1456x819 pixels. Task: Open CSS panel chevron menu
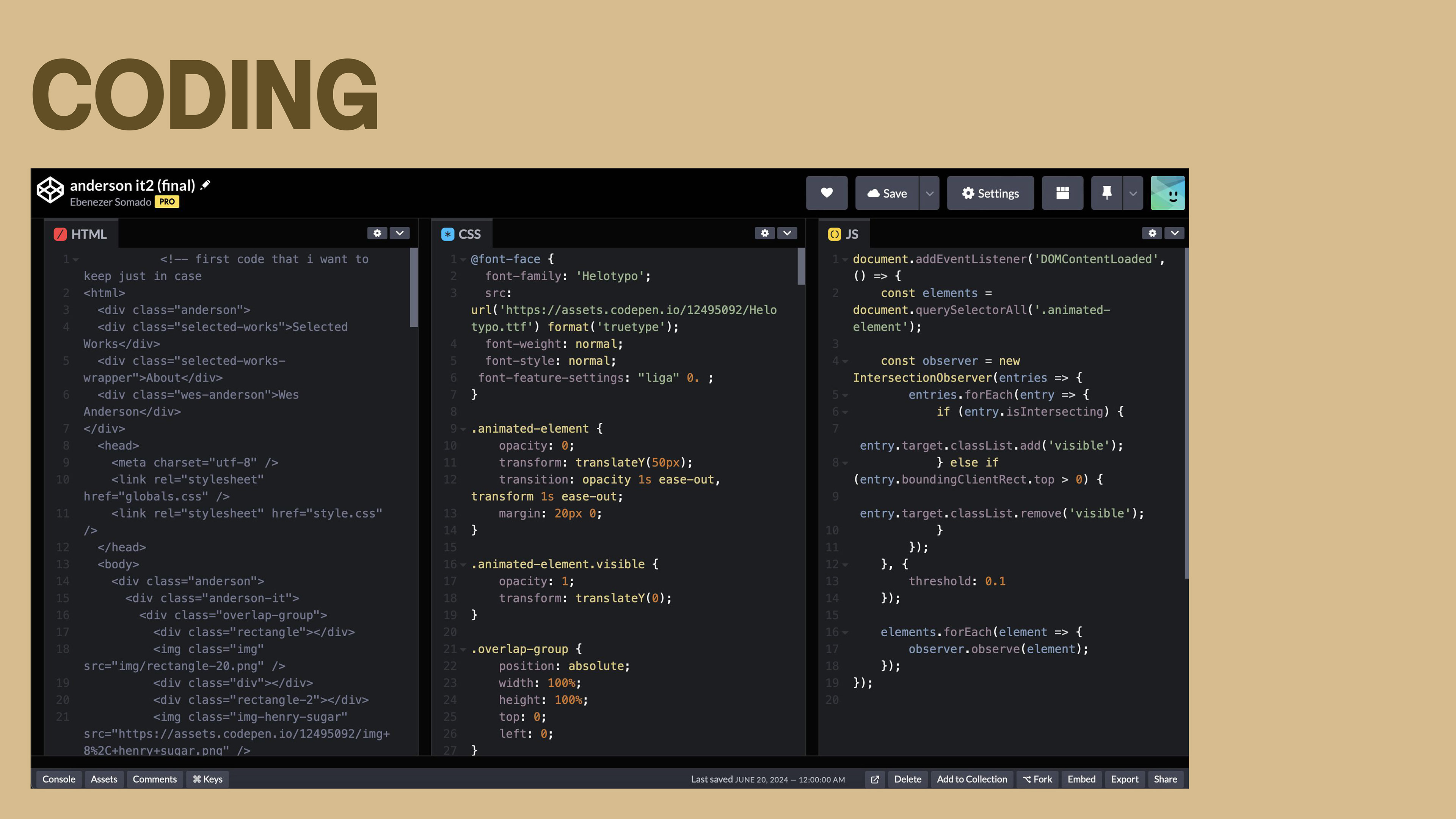point(787,233)
